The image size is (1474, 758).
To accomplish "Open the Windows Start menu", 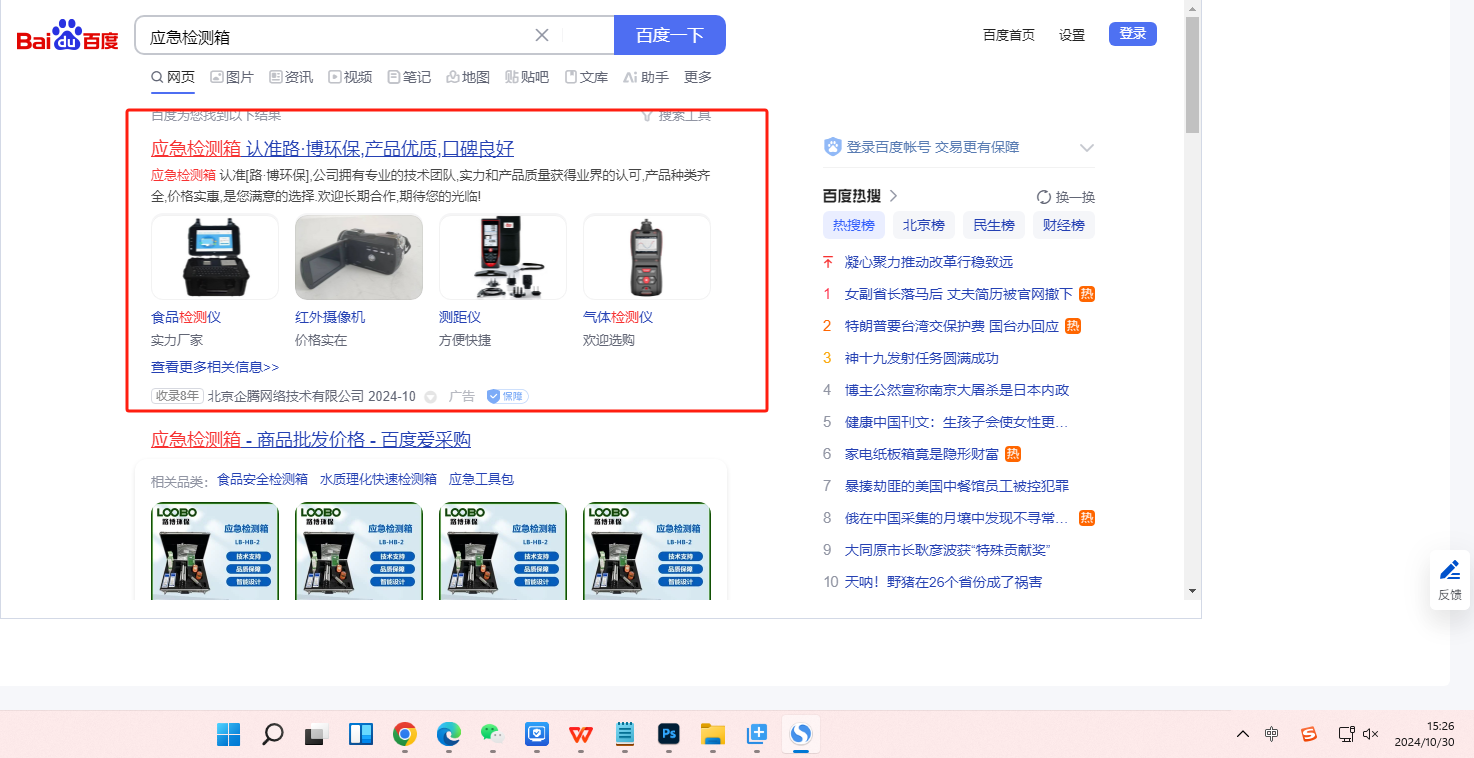I will [x=228, y=735].
